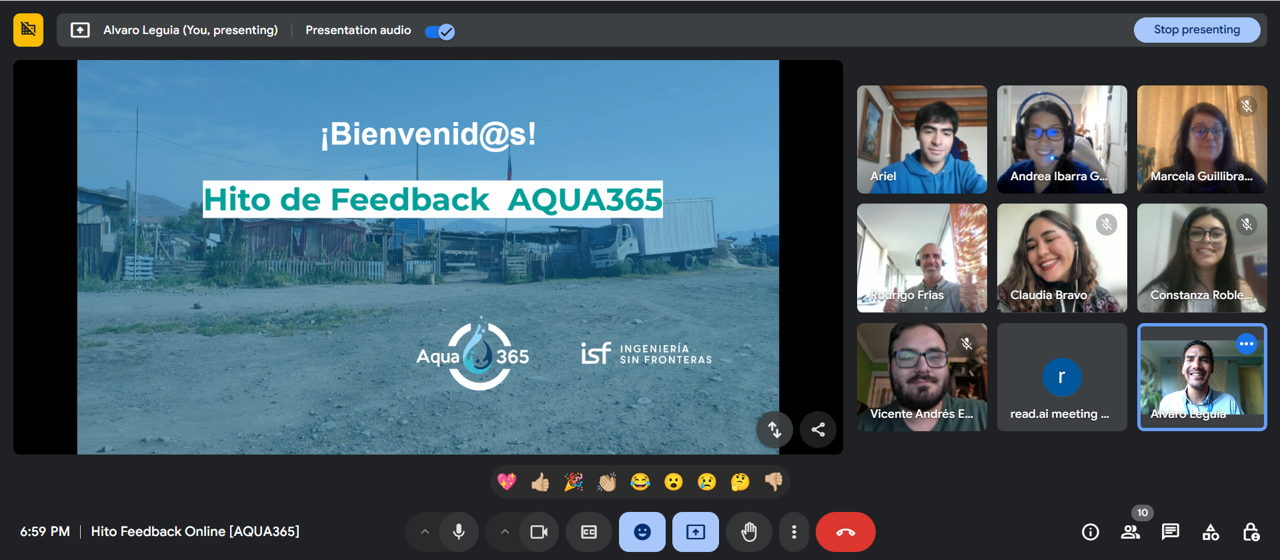Click the present screen icon in toolbar
The image size is (1280, 560).
tap(696, 532)
